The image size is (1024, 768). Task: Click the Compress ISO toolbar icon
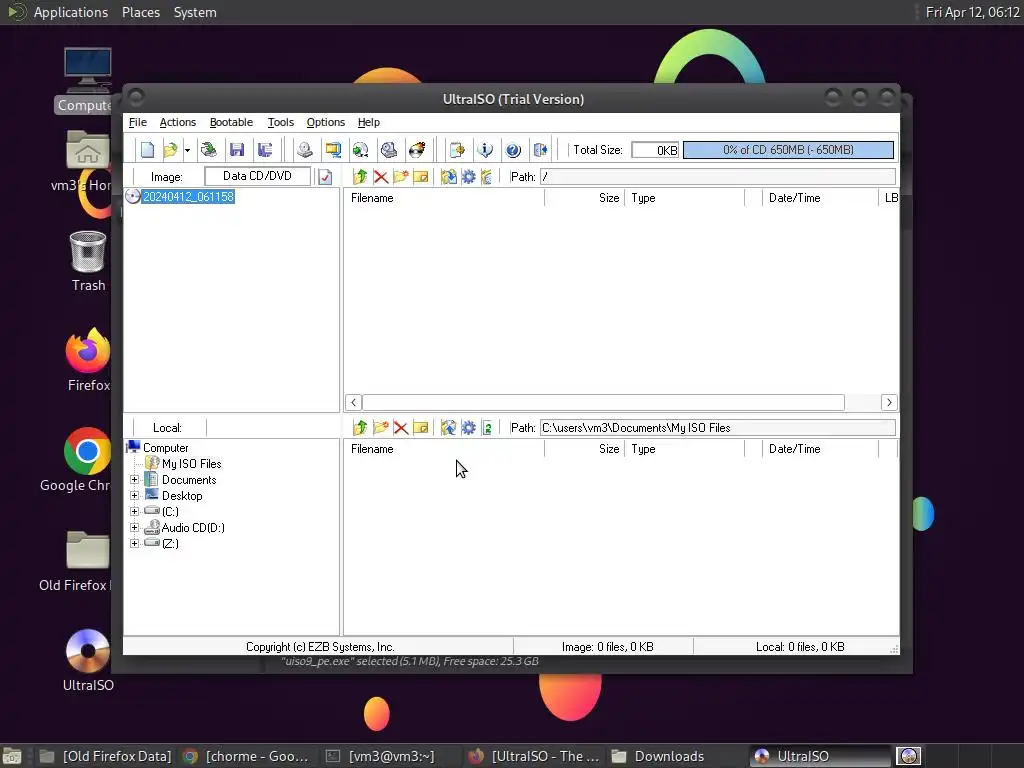tap(333, 150)
